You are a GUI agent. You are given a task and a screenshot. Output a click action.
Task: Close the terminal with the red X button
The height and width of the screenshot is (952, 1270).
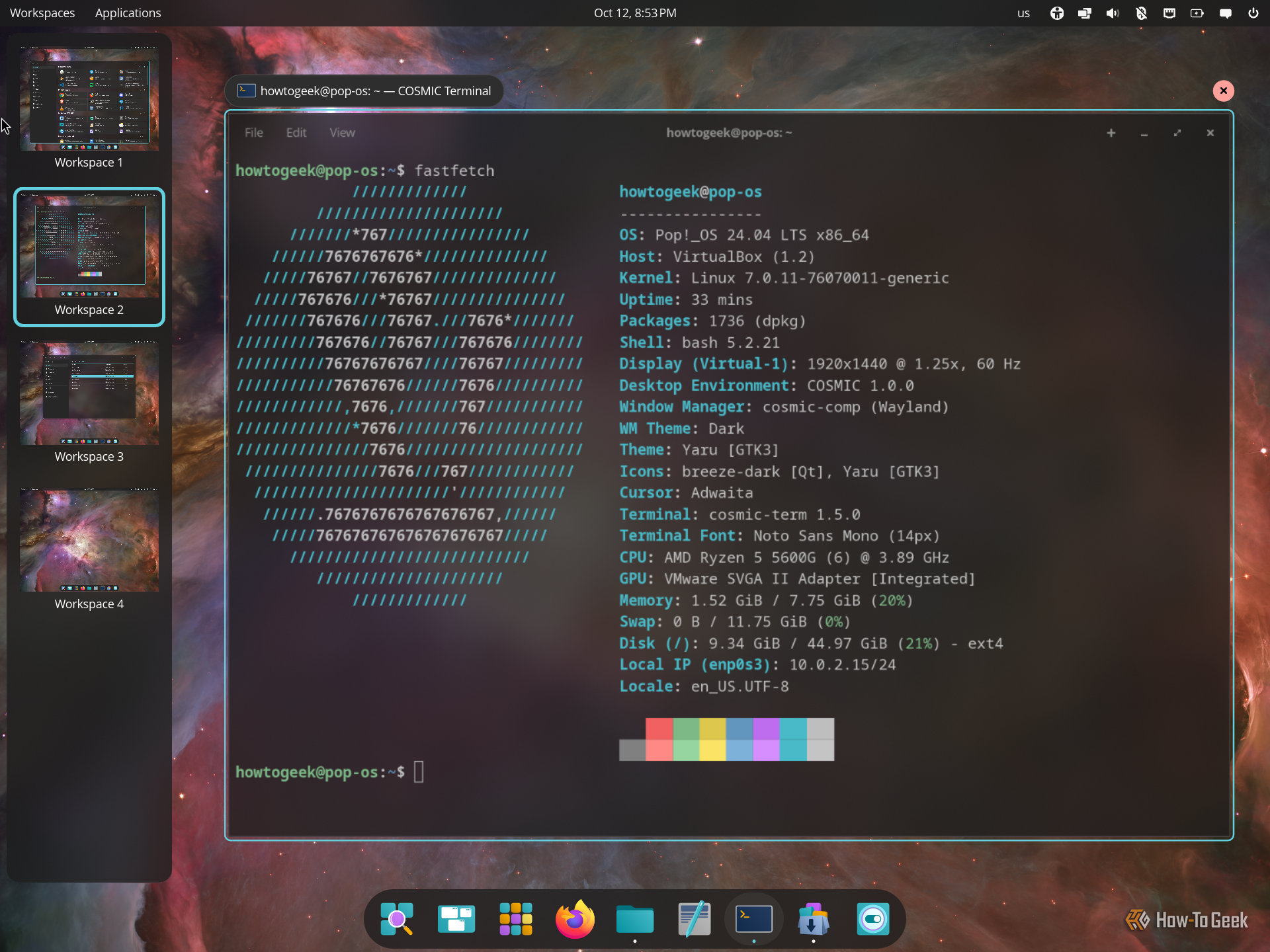click(1224, 91)
